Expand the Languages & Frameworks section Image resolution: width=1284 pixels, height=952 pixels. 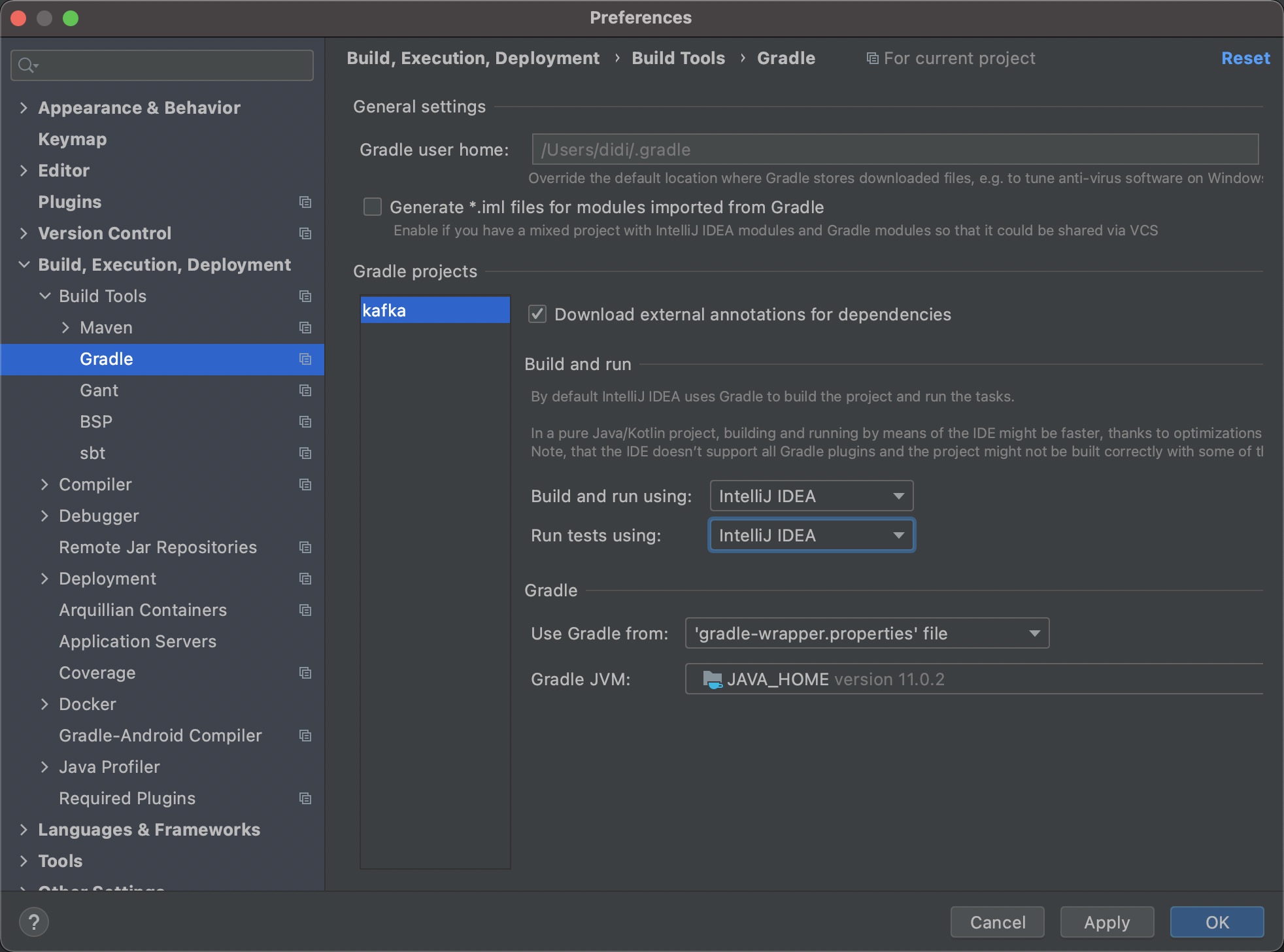click(24, 829)
